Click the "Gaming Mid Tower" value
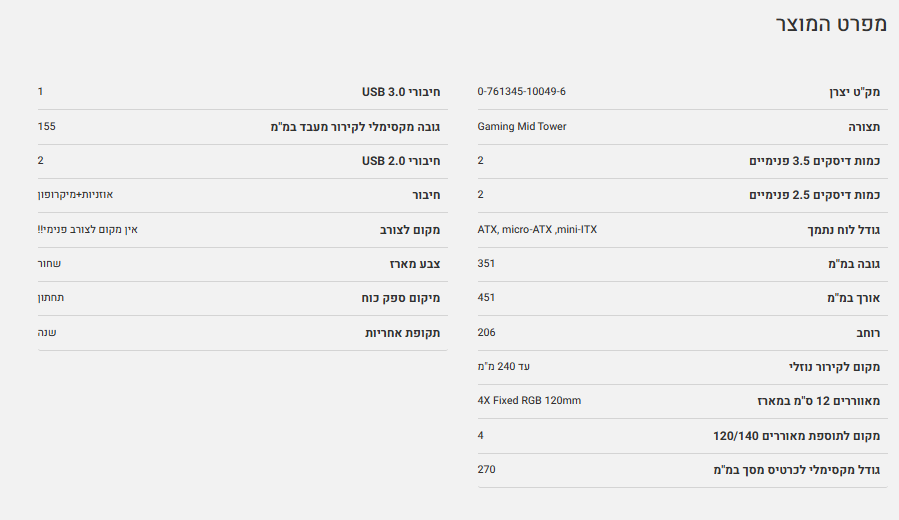 point(522,127)
